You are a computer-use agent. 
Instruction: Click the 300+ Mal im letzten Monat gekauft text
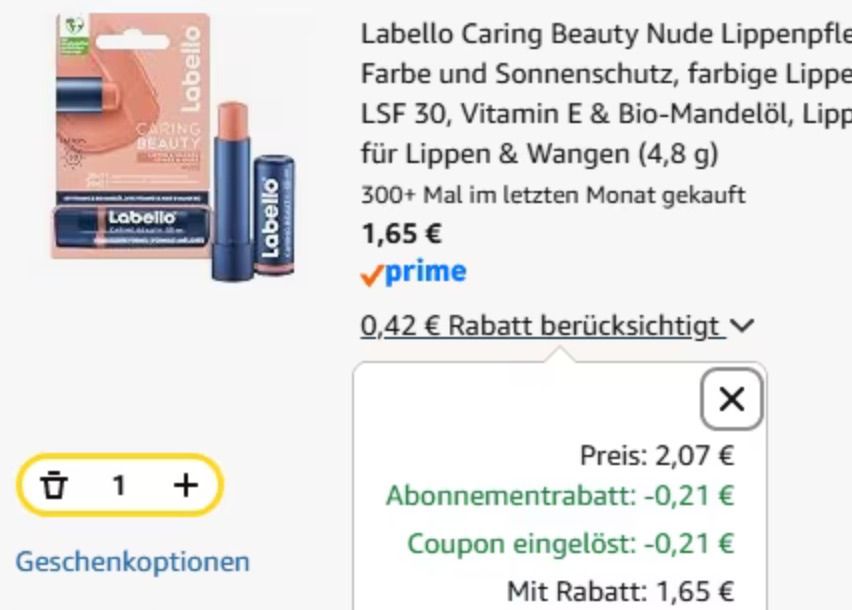click(553, 195)
